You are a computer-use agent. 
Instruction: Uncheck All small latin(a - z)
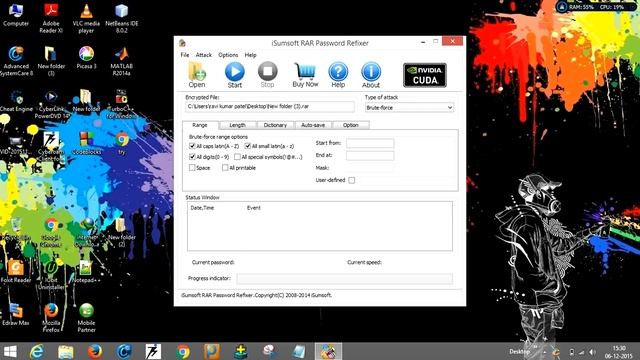[247, 146]
